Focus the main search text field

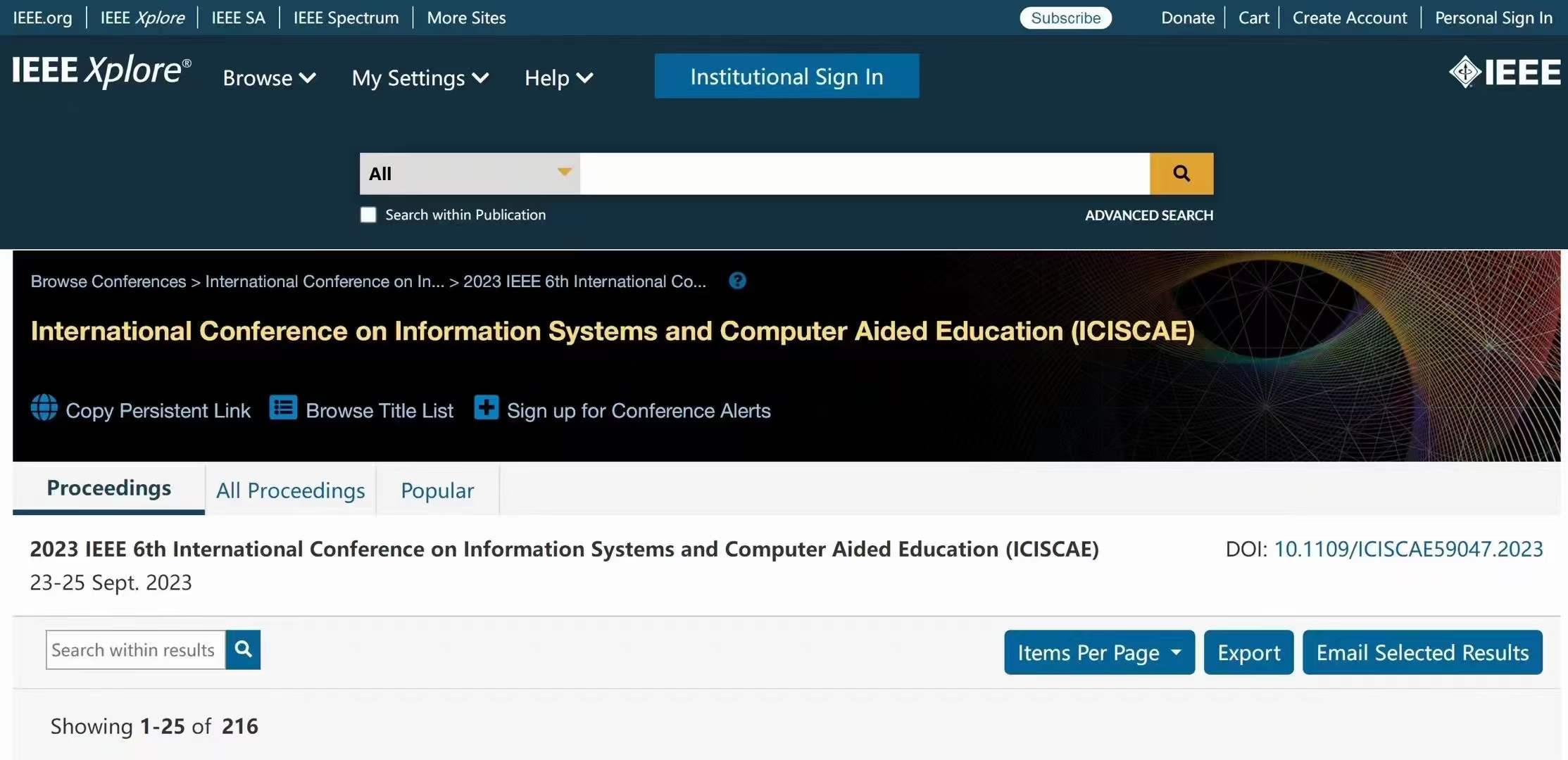(865, 174)
